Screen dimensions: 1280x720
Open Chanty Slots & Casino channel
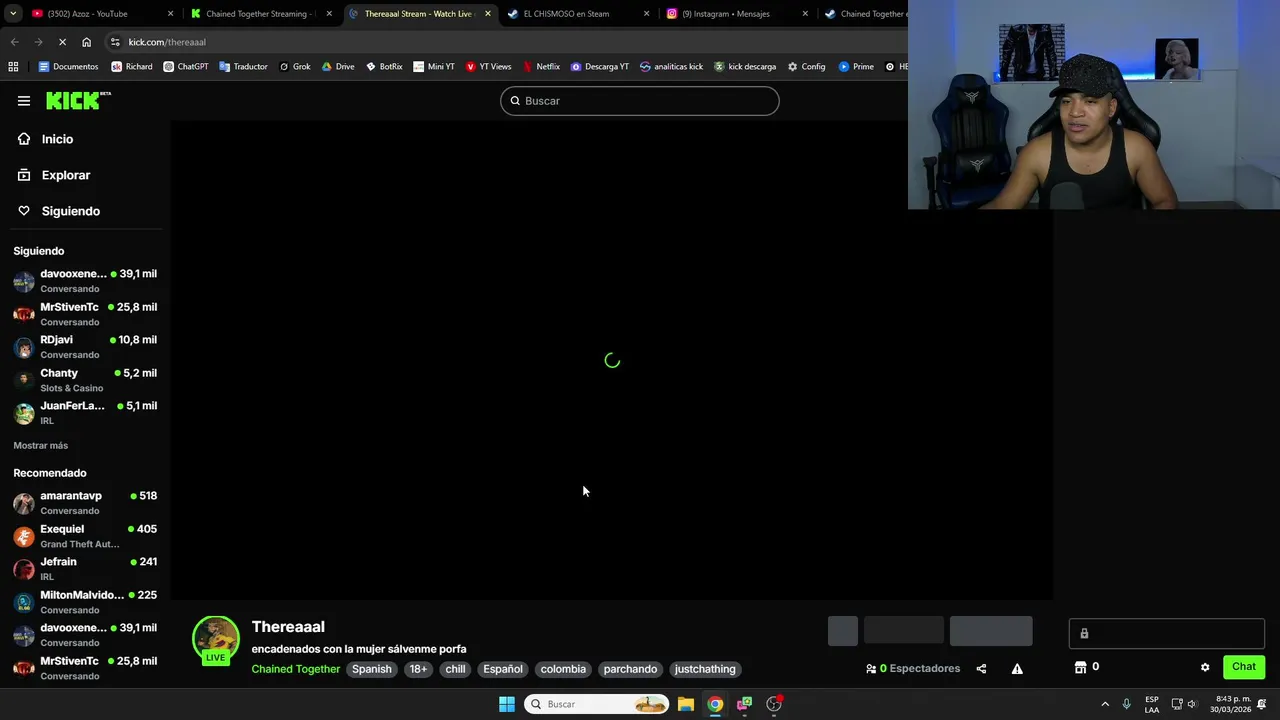point(85,380)
